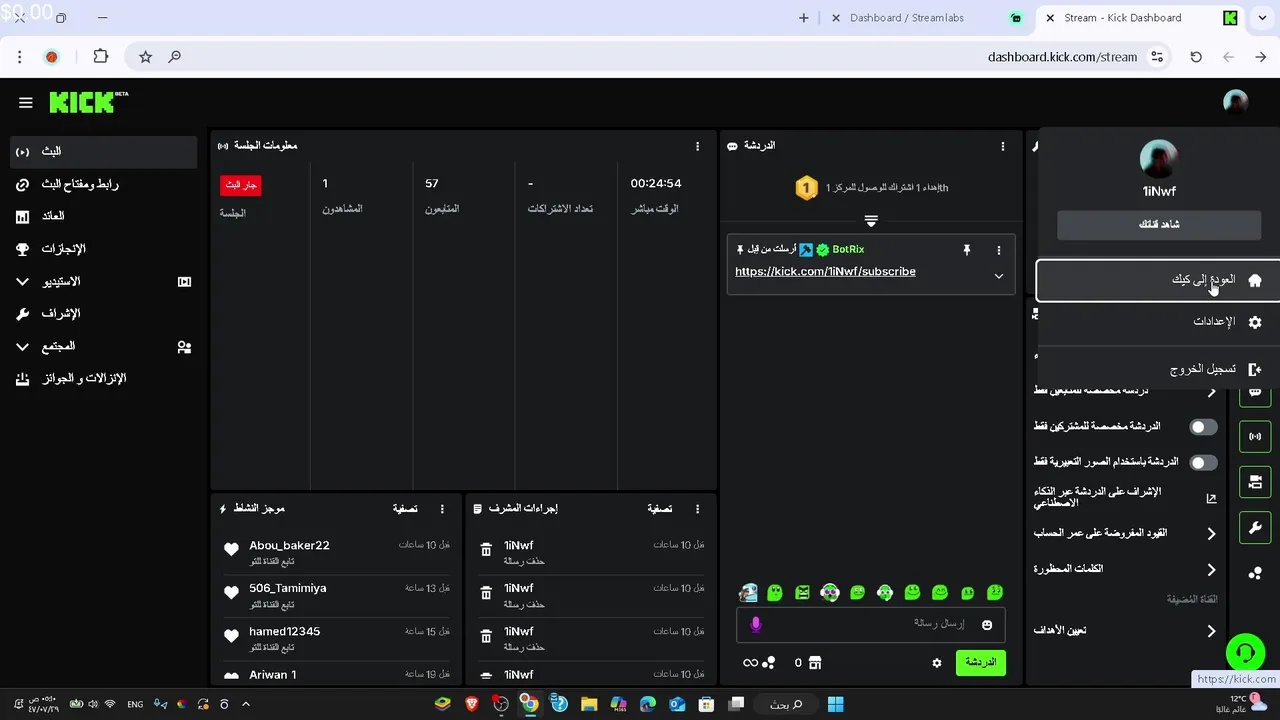
Task: Click the camera/video icon in right rail
Action: click(1255, 482)
